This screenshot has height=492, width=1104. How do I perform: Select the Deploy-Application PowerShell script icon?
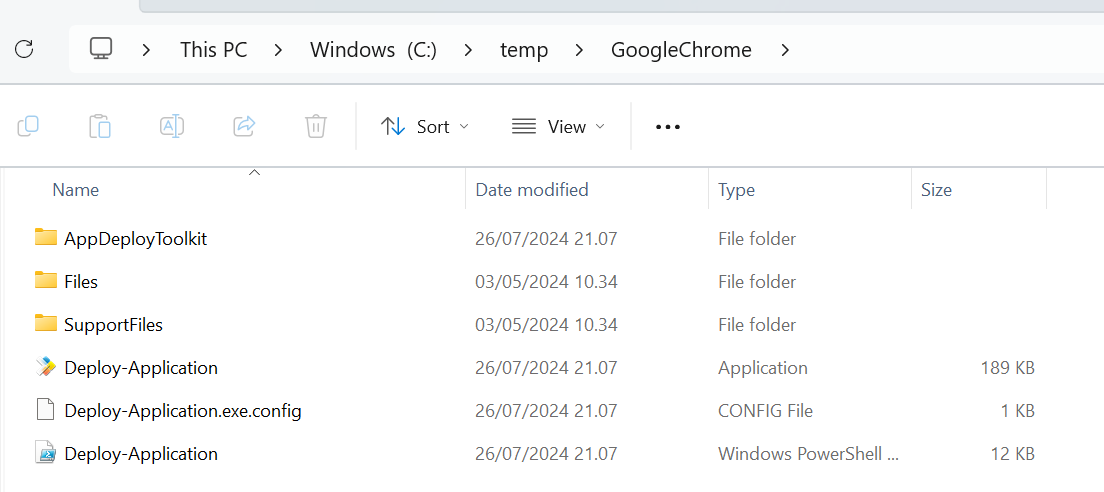point(46,453)
